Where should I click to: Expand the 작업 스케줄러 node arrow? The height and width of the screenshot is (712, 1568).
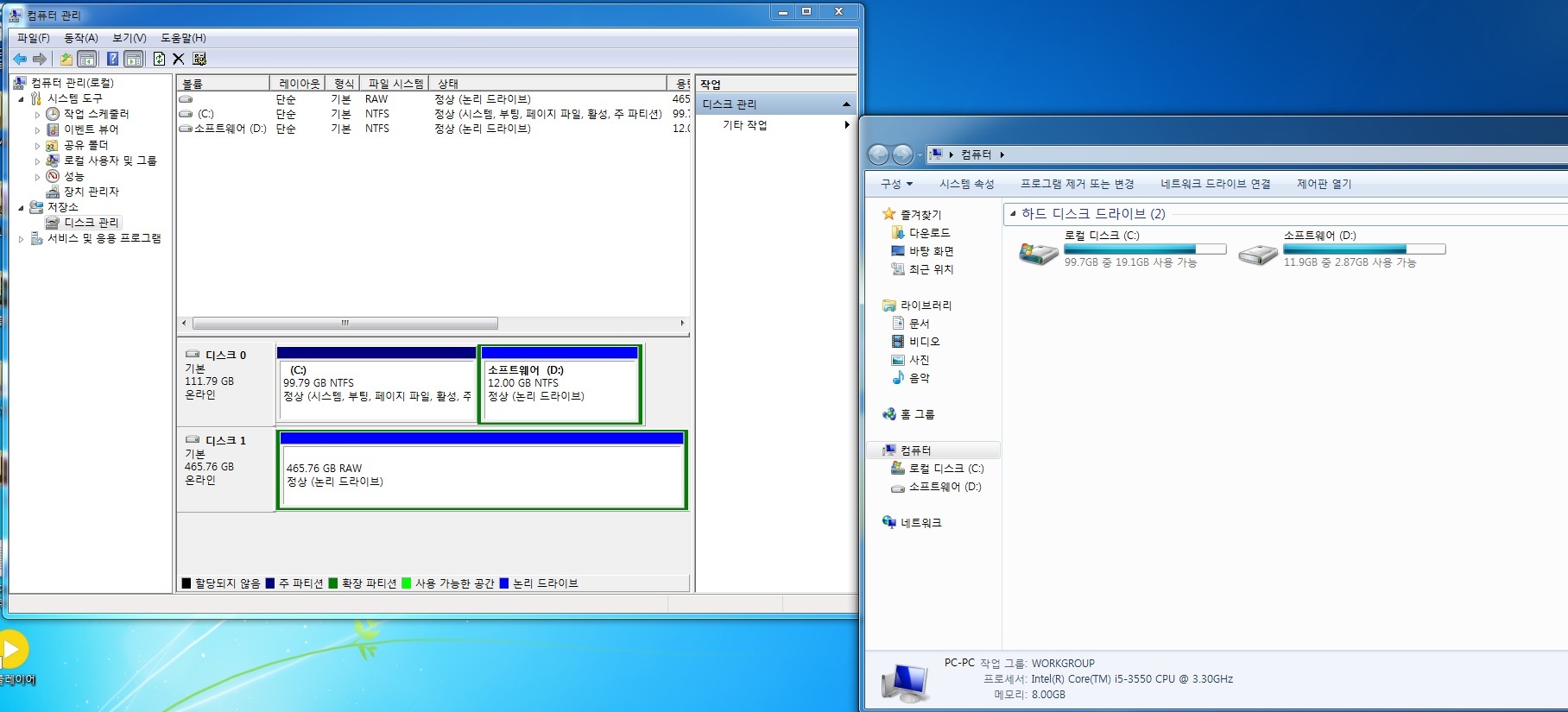tap(37, 115)
